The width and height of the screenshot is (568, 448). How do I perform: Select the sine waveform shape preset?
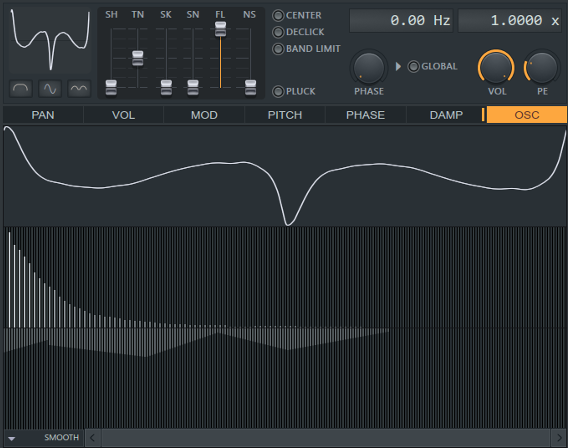click(x=50, y=89)
